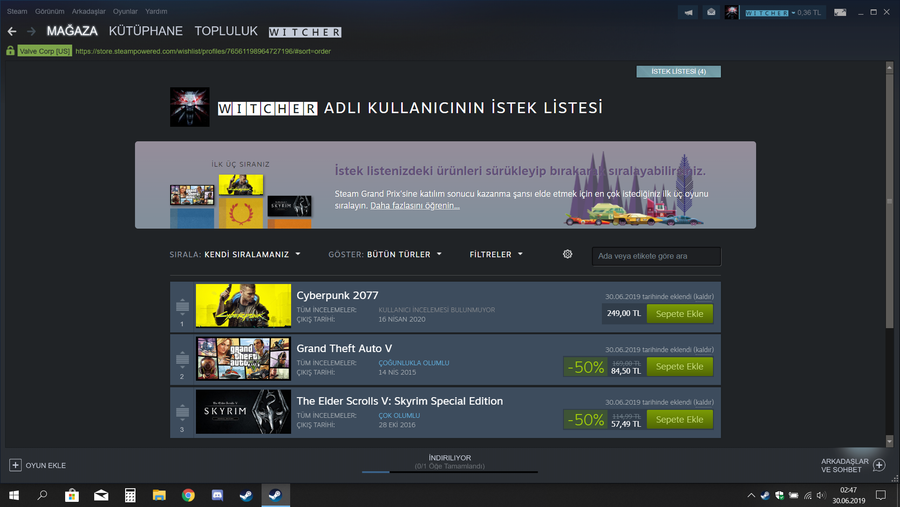Click the İndiriliyor download progress bar
This screenshot has width=900, height=507.
tap(449, 471)
